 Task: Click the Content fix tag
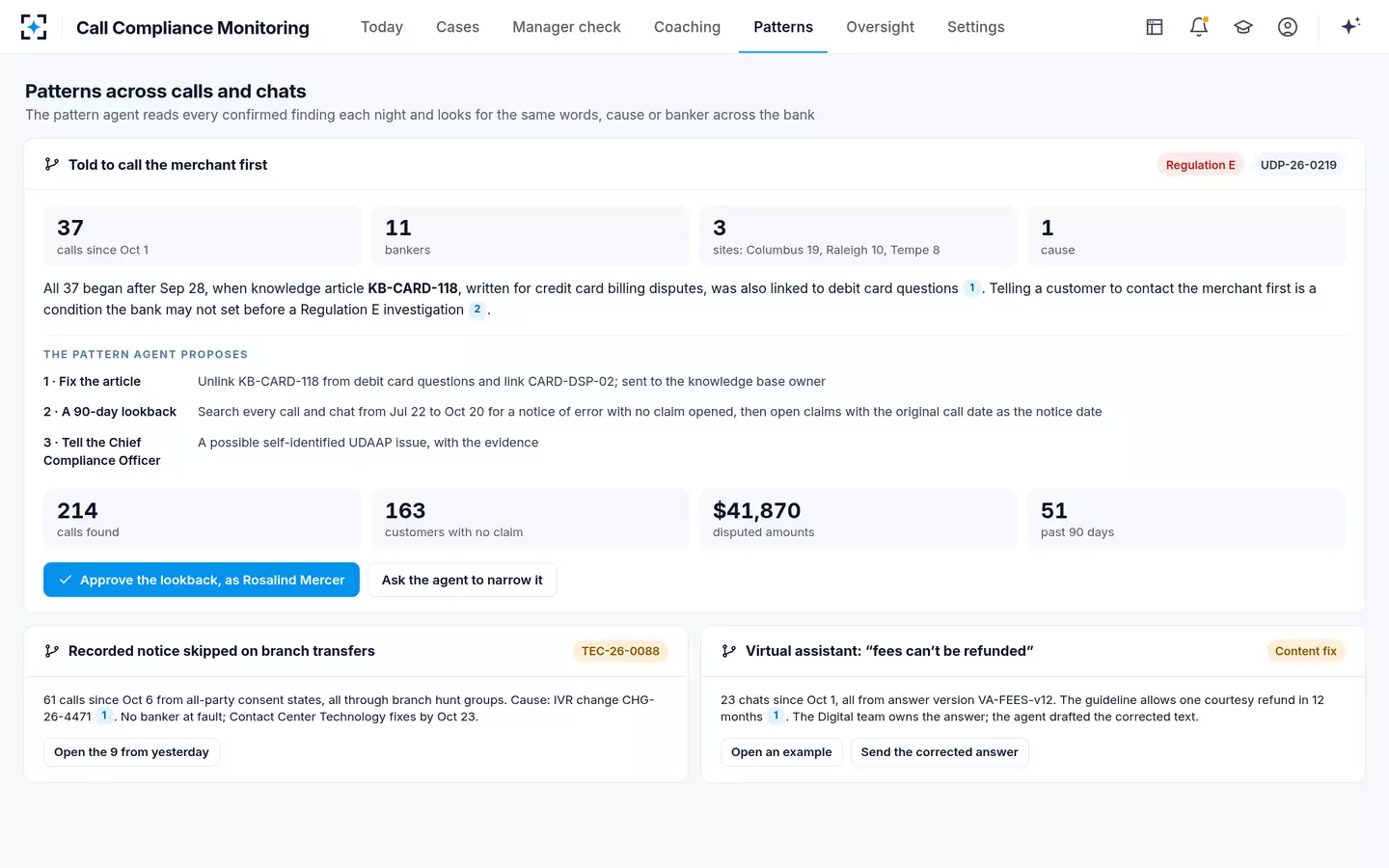pos(1305,651)
